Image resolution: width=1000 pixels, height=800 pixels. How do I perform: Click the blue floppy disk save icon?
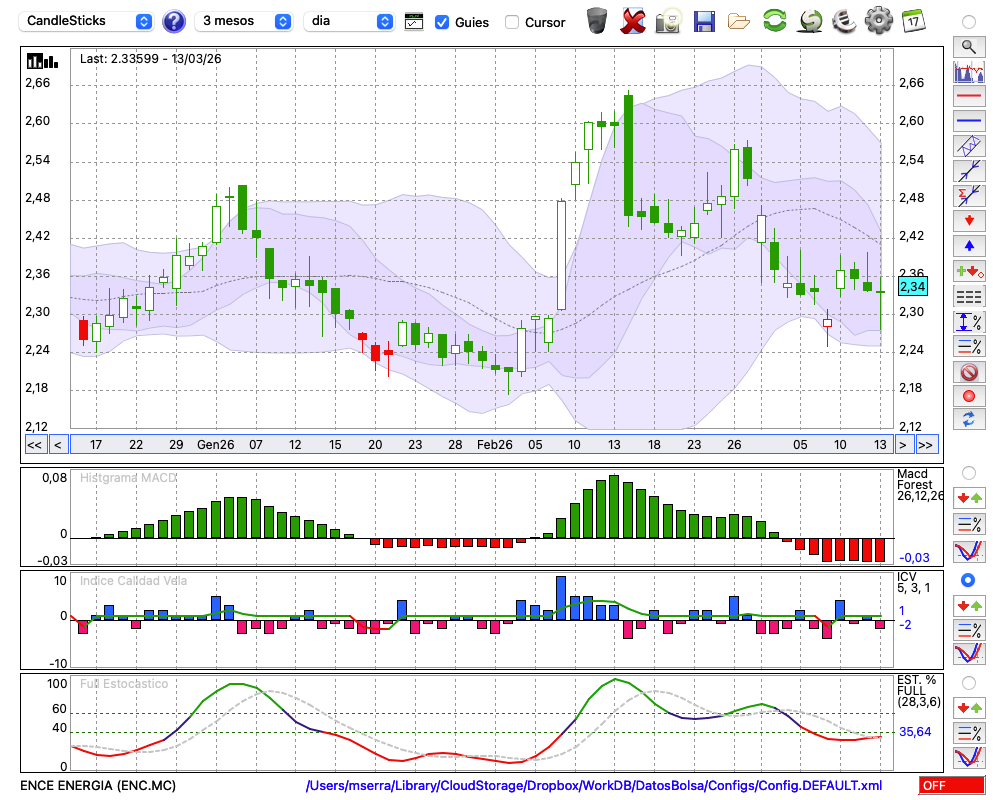[704, 21]
